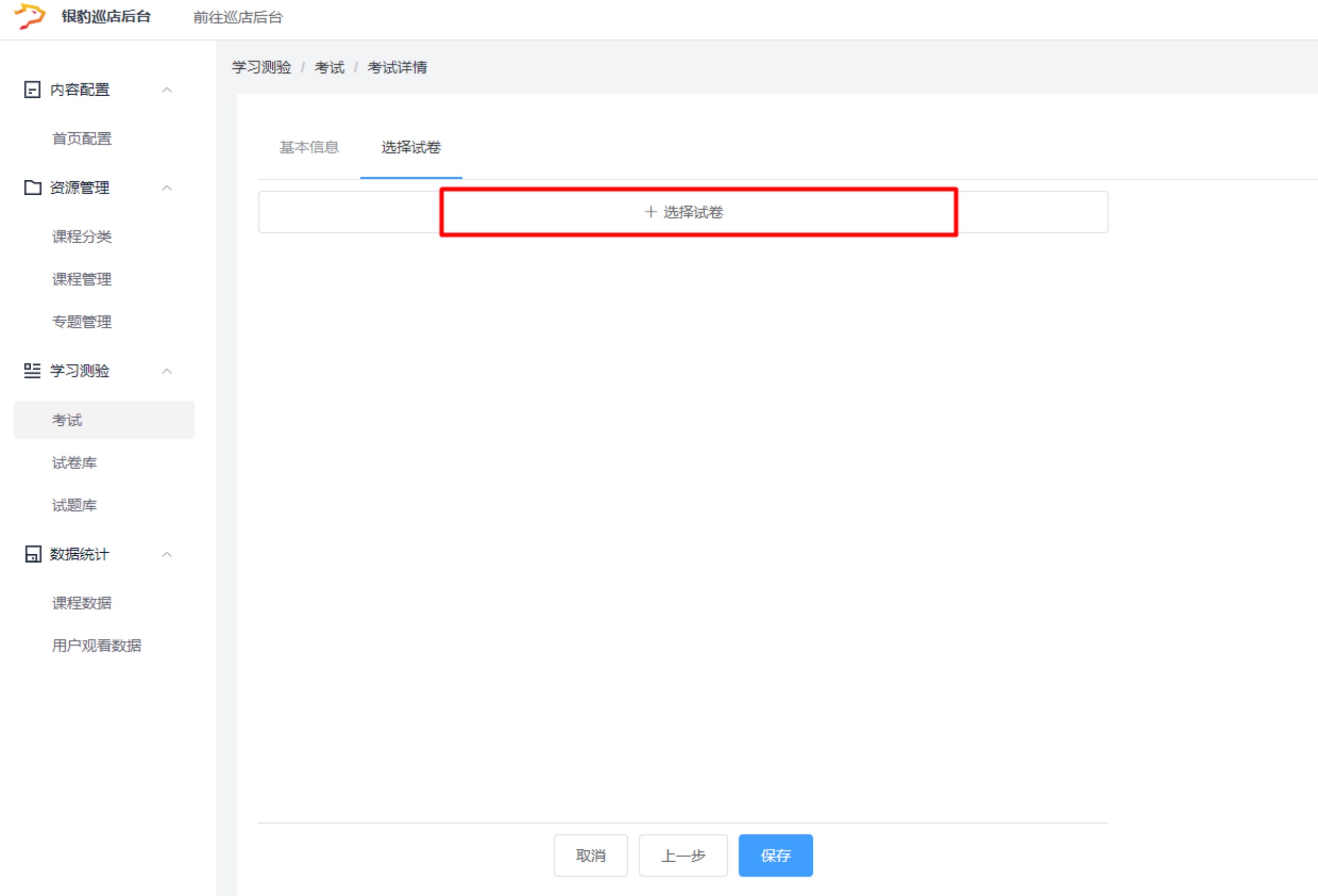Screen dimensions: 1318x896
Task: Open 用户观看数据 sidebar item
Action: click(96, 645)
